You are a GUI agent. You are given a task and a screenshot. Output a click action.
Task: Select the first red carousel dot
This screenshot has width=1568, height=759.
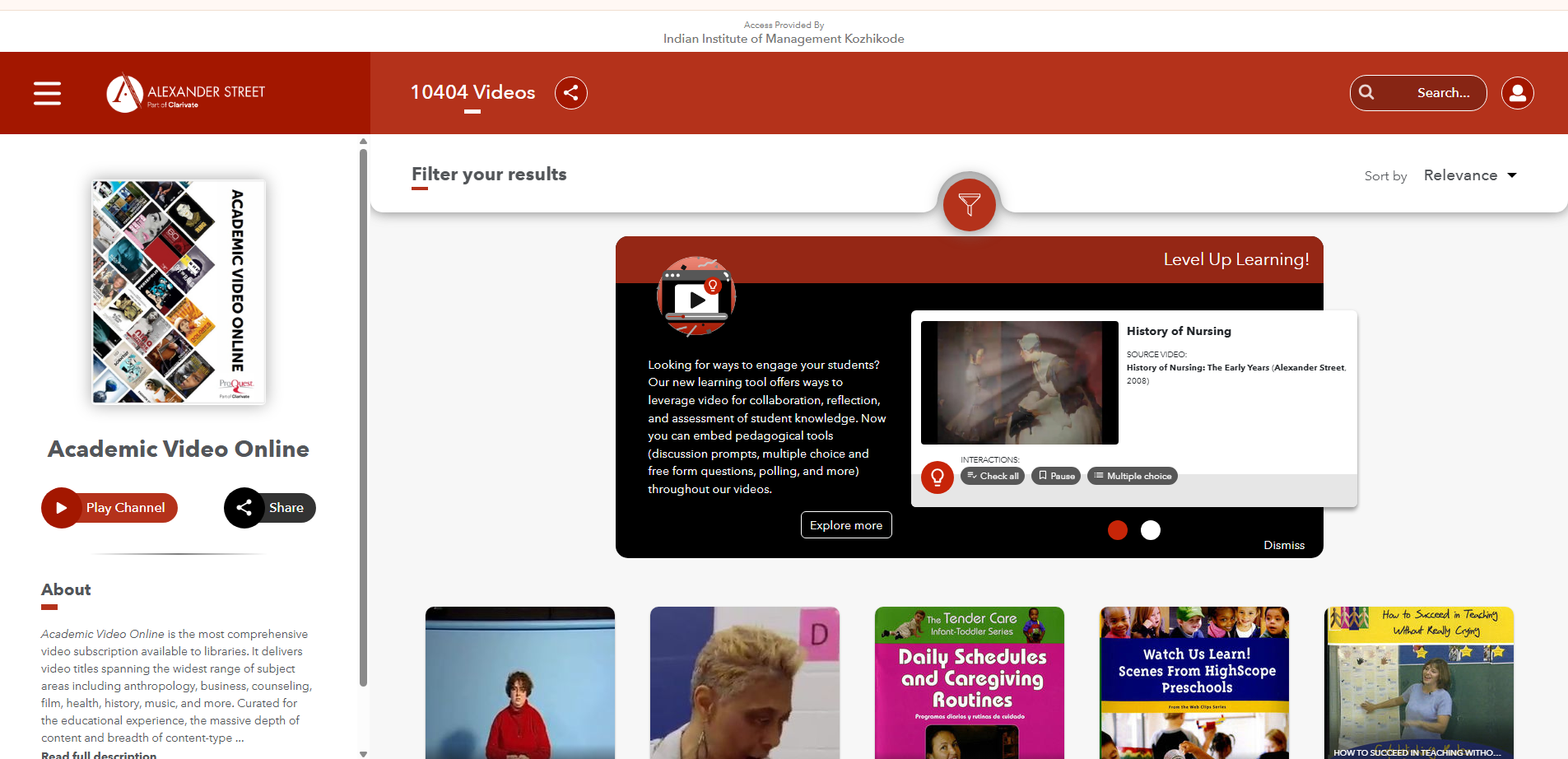click(x=1117, y=530)
